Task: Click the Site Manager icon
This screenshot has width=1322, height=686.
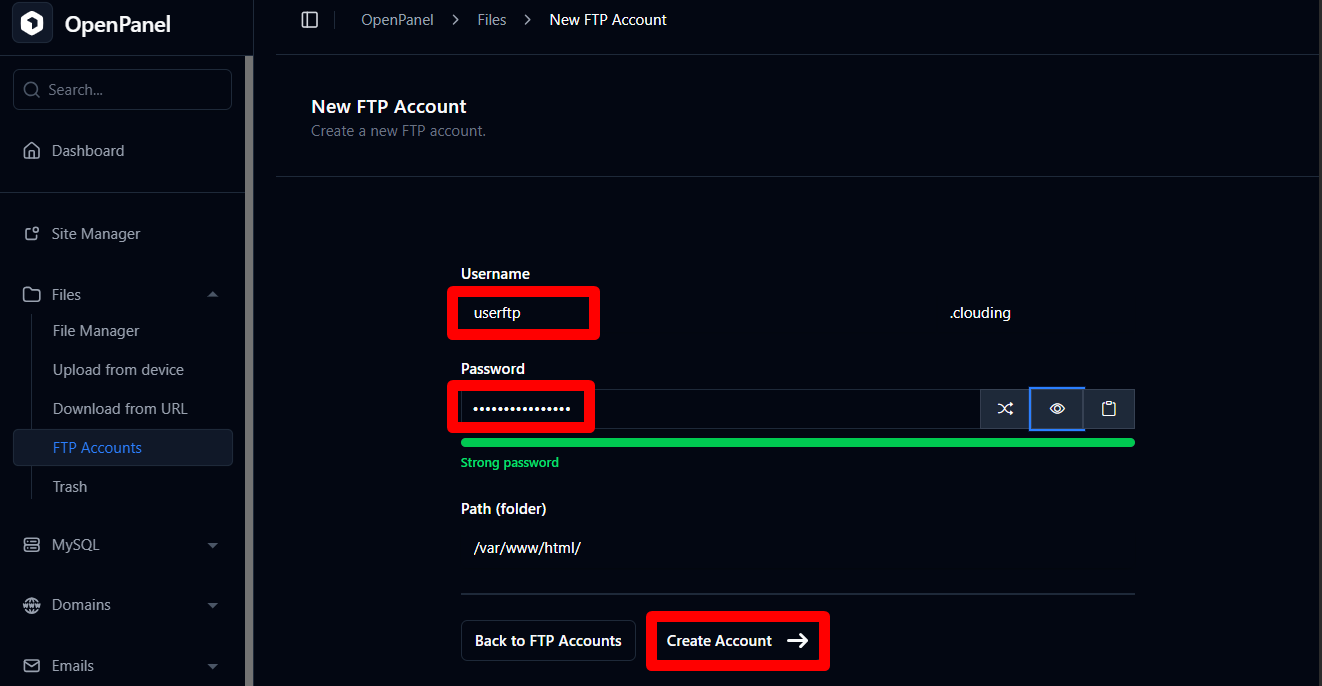Action: (32, 234)
